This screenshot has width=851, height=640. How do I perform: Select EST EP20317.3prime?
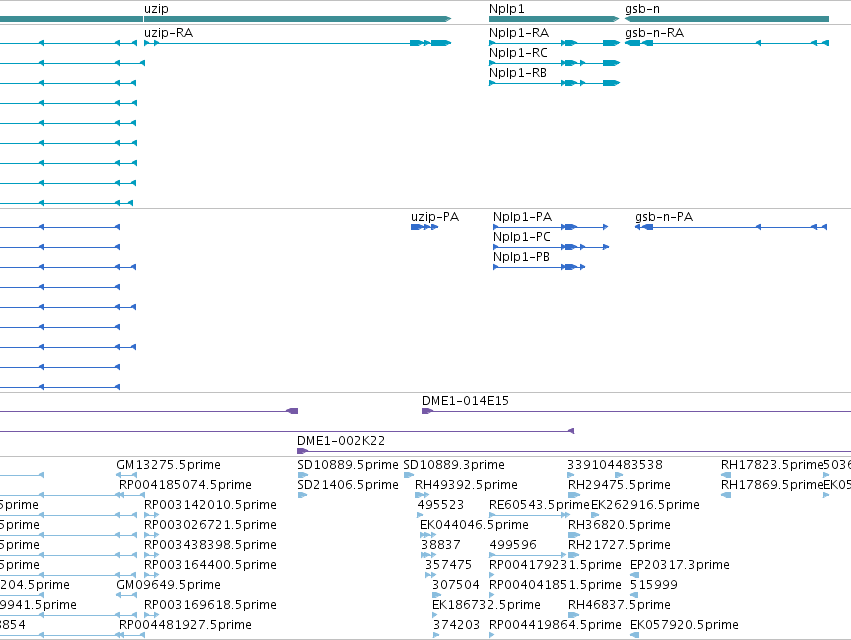pyautogui.click(x=679, y=565)
